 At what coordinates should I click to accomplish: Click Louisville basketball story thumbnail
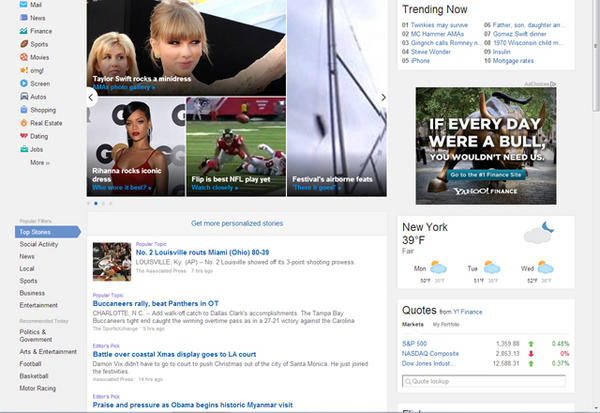pos(112,262)
